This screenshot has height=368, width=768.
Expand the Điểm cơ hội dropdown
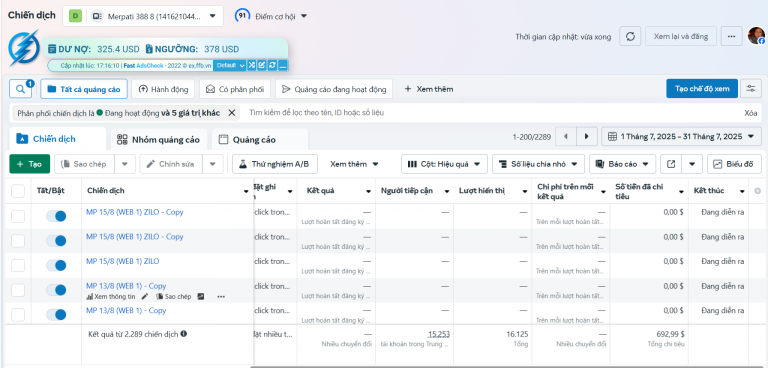(281, 16)
